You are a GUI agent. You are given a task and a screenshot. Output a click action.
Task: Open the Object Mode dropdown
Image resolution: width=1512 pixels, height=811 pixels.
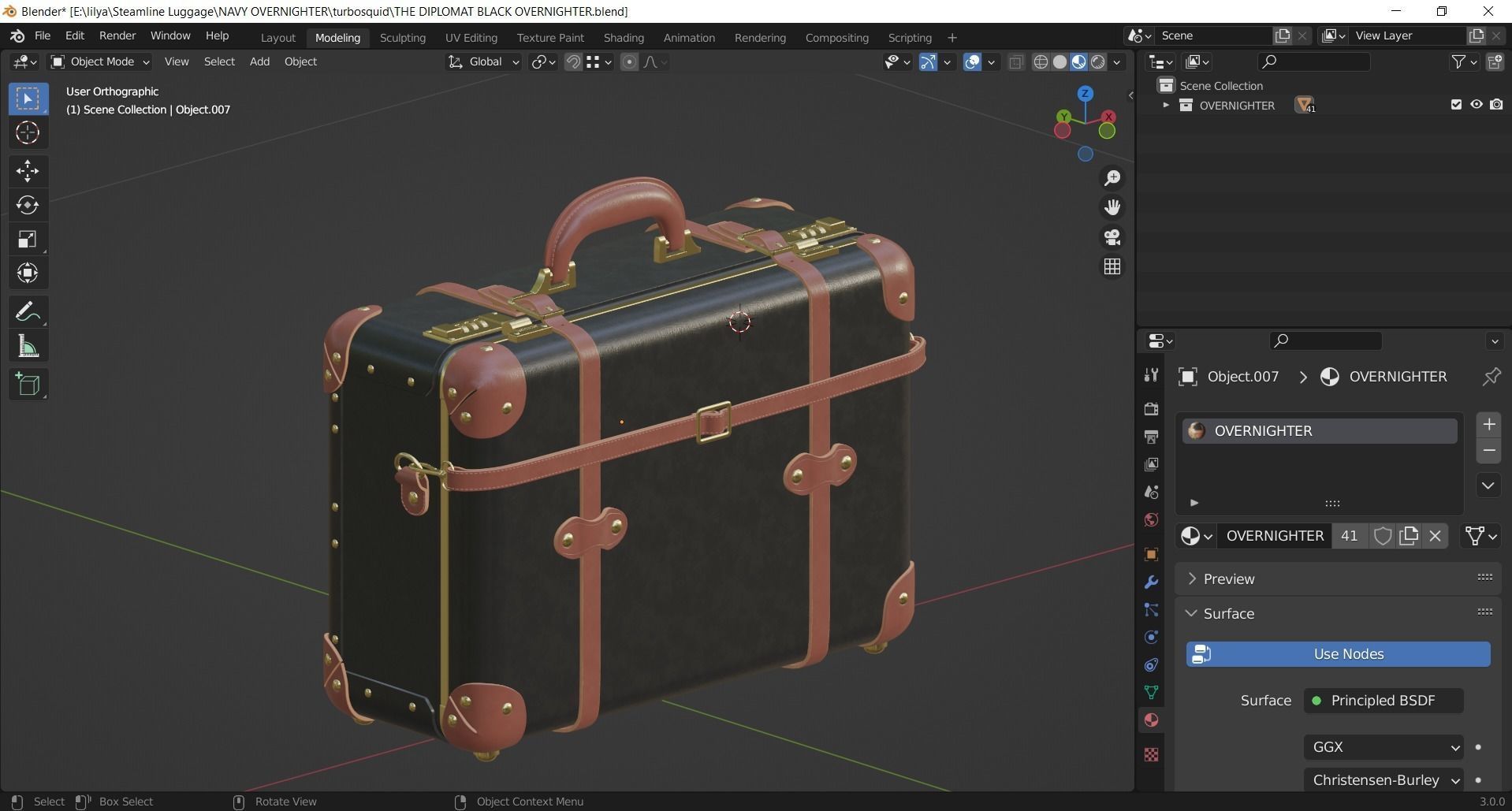[100, 61]
